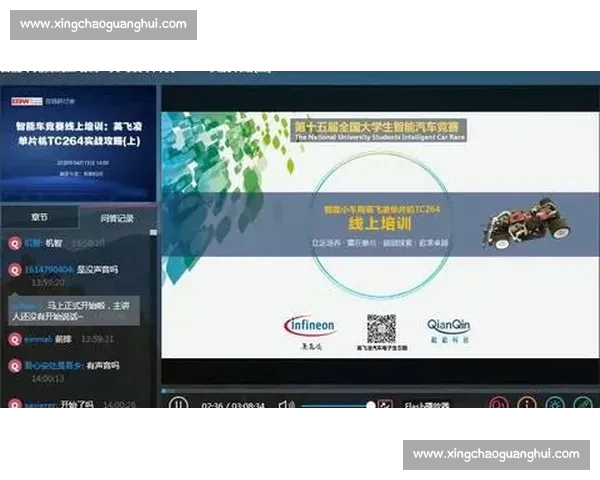
Task: Switch to the 章节 tab
Action: (x=39, y=217)
